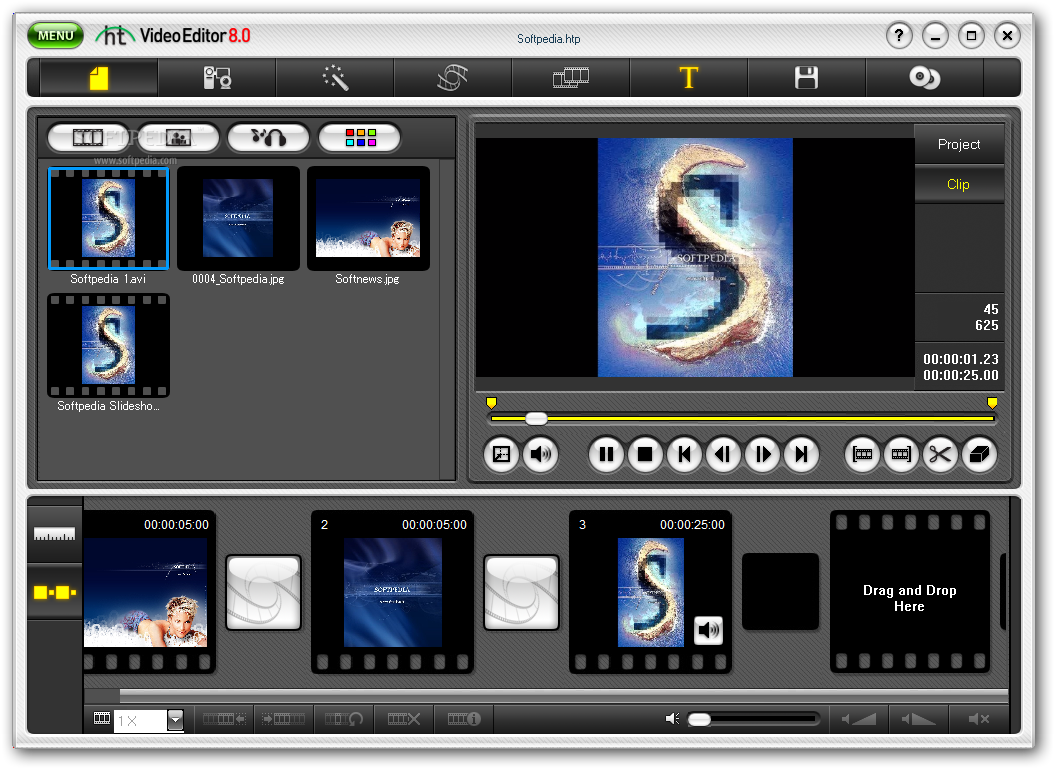The height and width of the screenshot is (769, 1055).
Task: Click the filmstrip with curved arrow icon
Action: point(343,719)
